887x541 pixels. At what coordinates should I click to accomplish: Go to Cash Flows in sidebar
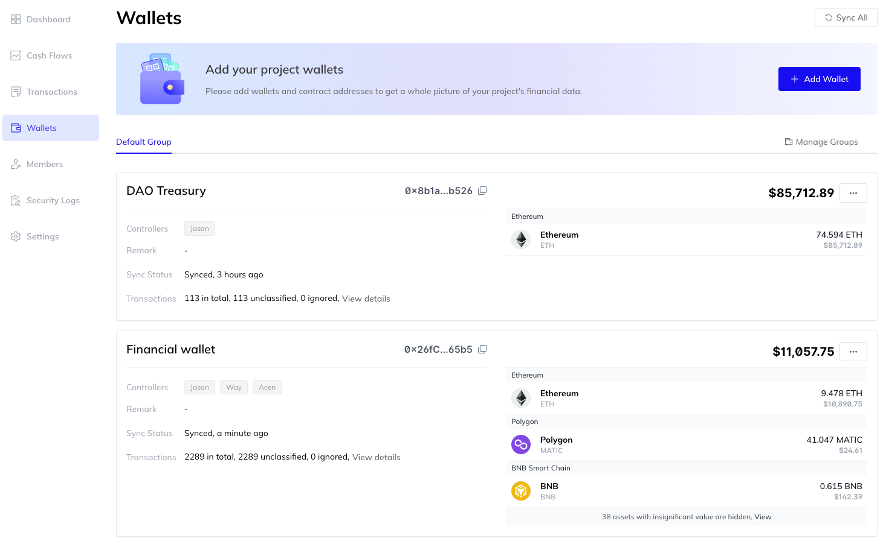point(49,56)
